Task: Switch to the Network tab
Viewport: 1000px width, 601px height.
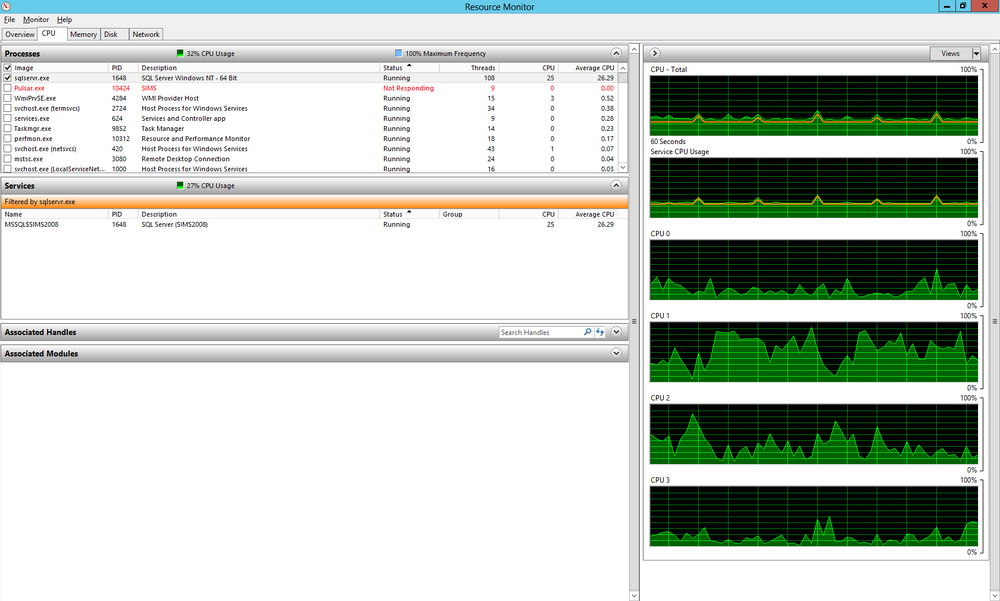Action: coord(146,34)
